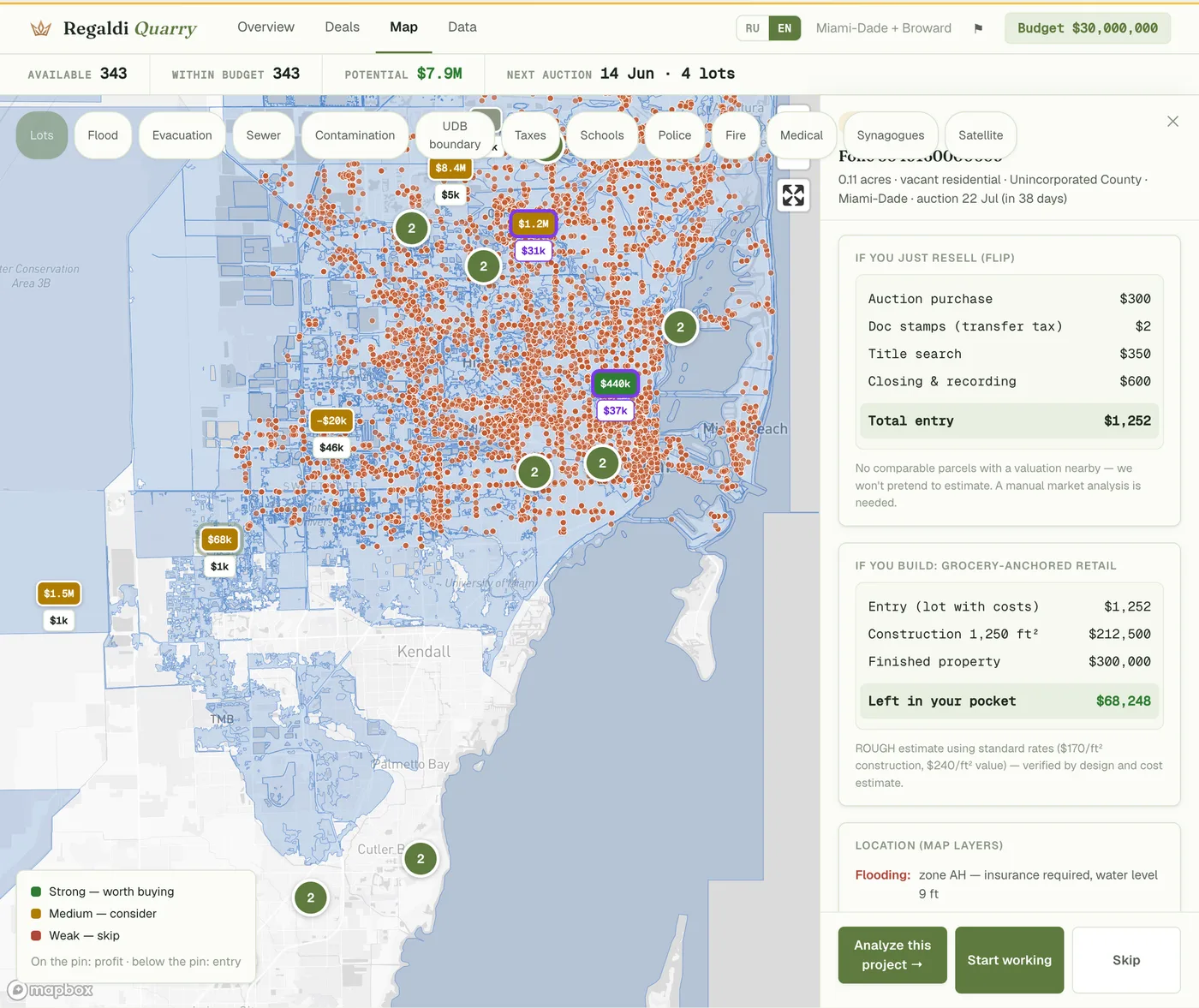1199x1008 pixels.
Task: Click the fullscreen expand map icon
Action: [x=793, y=195]
